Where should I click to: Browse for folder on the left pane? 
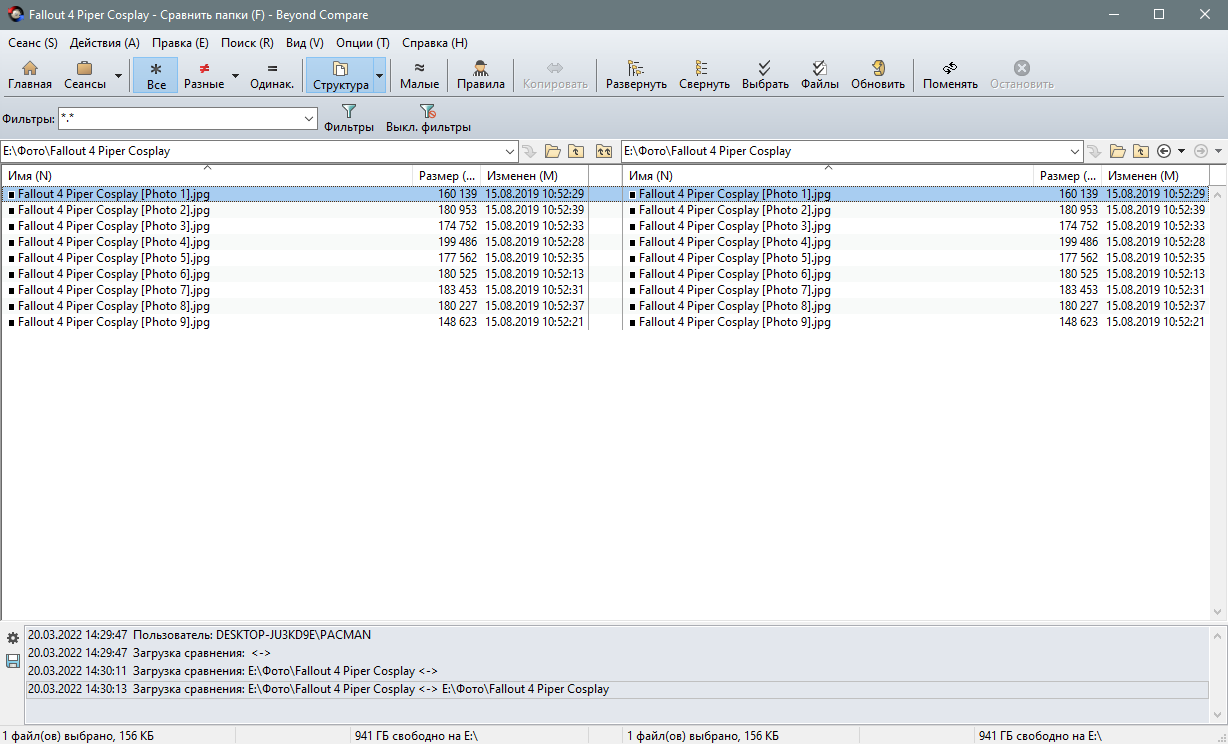point(552,151)
